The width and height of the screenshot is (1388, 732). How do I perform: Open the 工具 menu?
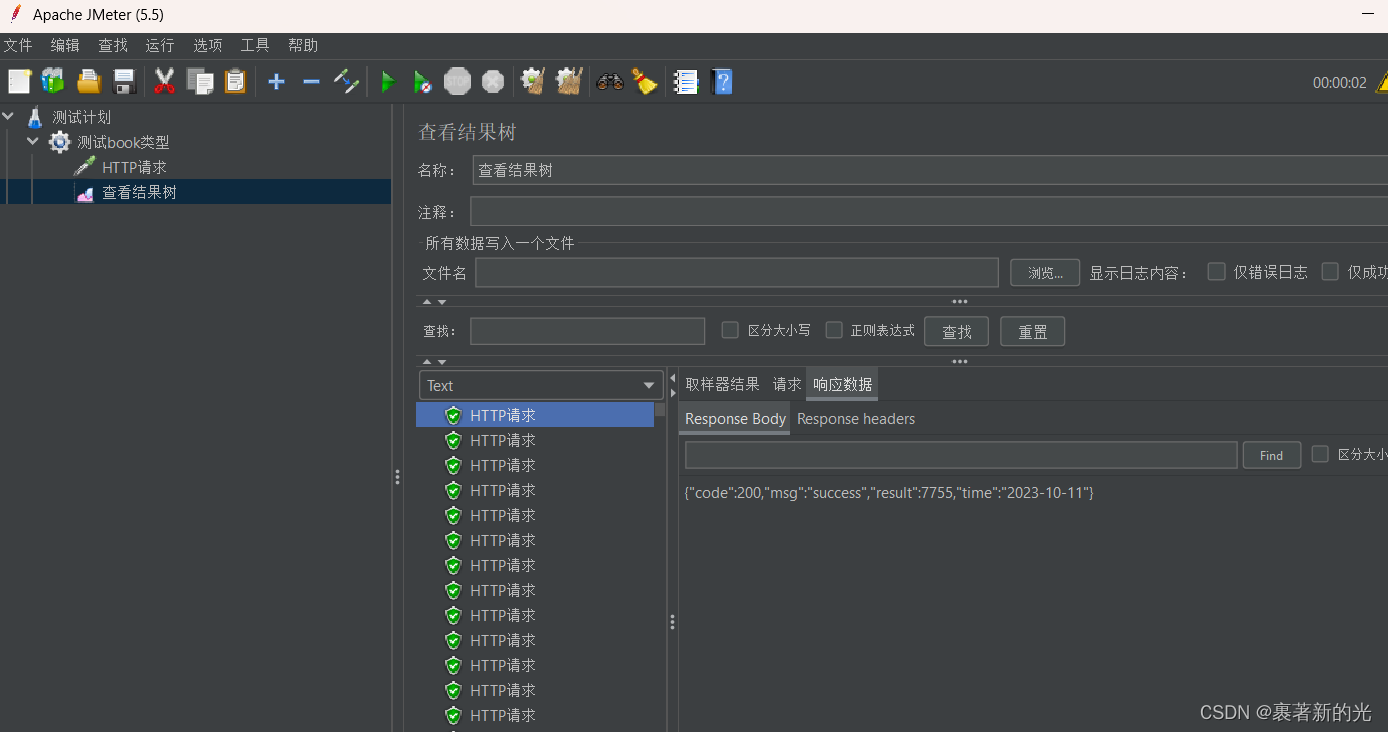tap(255, 45)
